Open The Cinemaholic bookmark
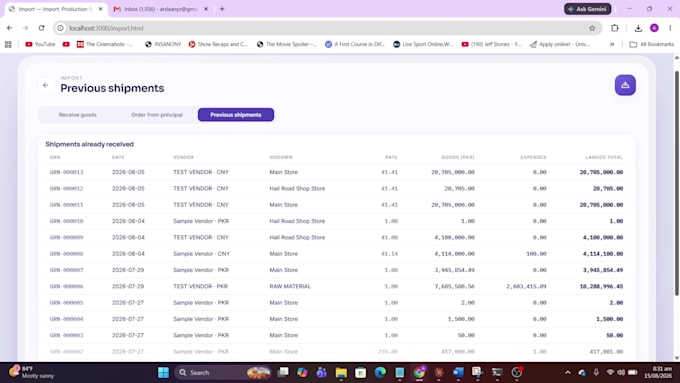The image size is (680, 383). [x=105, y=44]
